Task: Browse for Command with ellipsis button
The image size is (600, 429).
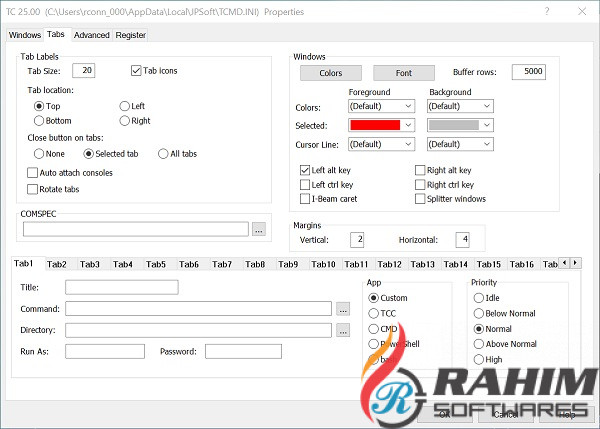Action: coord(343,309)
